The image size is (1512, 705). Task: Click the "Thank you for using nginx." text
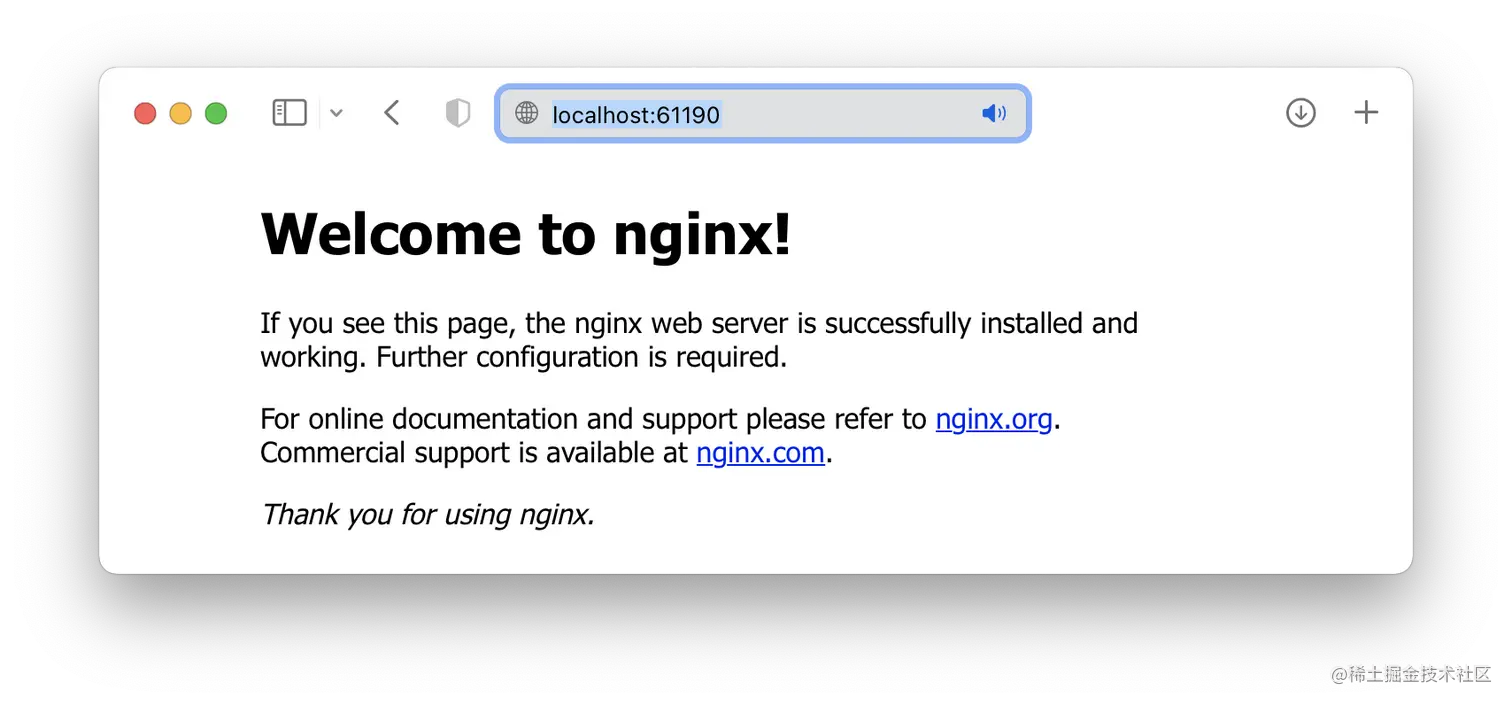[428, 514]
